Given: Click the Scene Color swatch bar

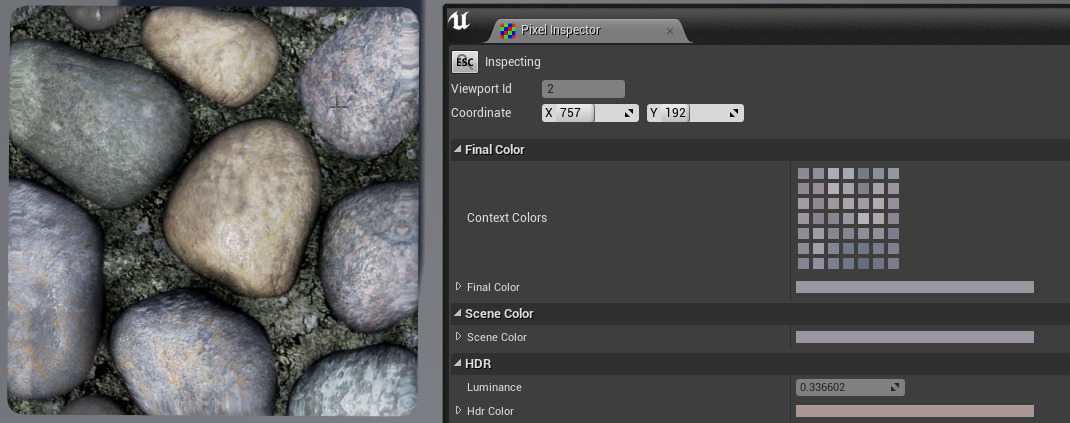Looking at the screenshot, I should [x=914, y=337].
